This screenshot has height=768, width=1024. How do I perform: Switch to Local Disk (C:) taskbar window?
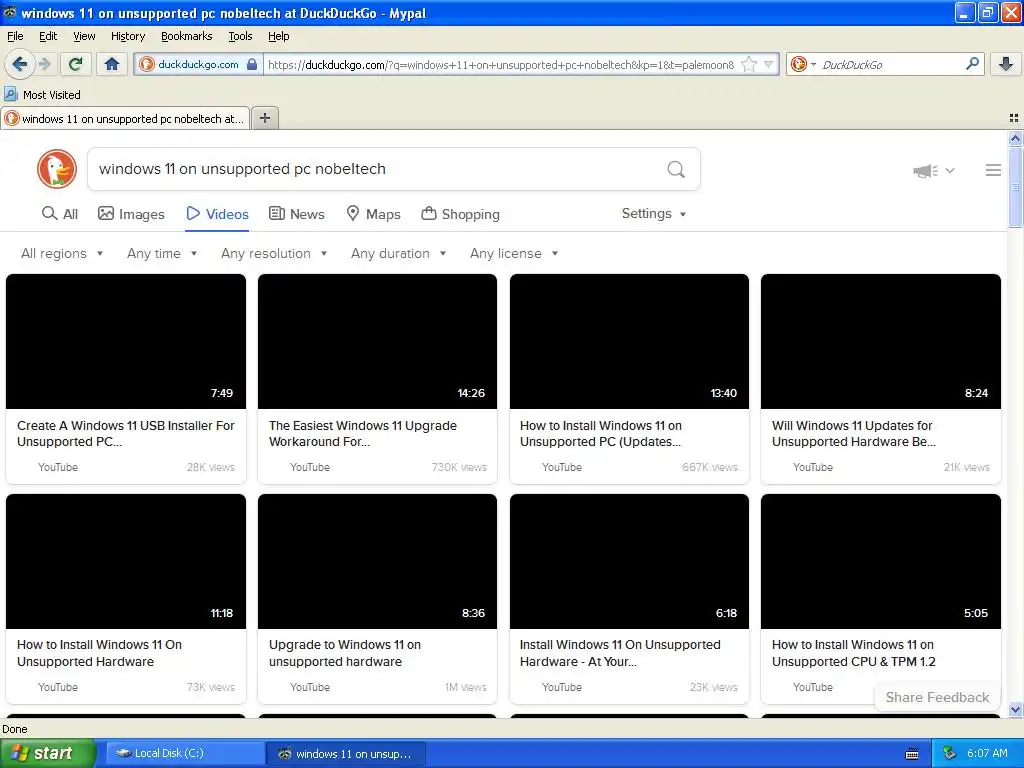pyautogui.click(x=185, y=753)
